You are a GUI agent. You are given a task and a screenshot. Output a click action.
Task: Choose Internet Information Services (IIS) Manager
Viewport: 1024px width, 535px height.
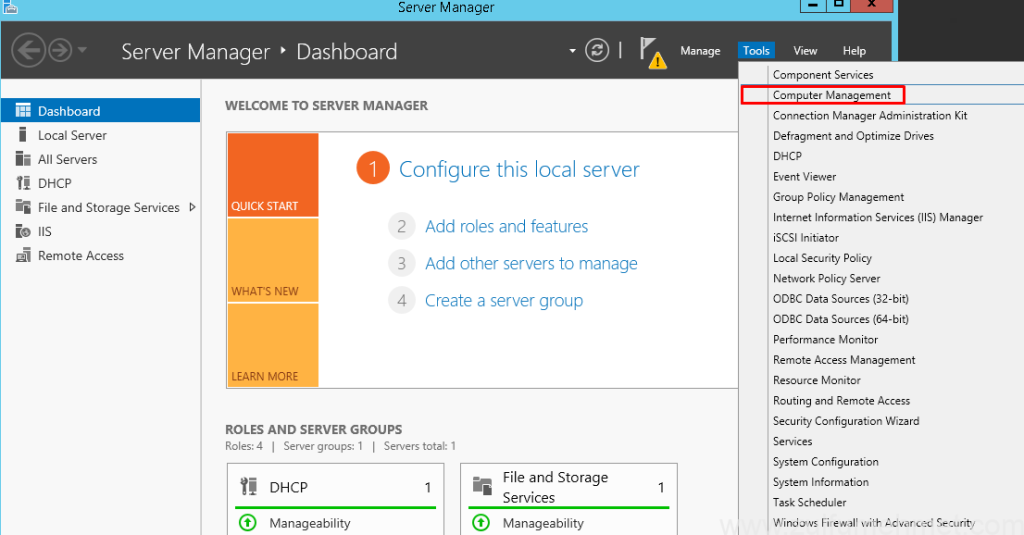click(x=878, y=217)
